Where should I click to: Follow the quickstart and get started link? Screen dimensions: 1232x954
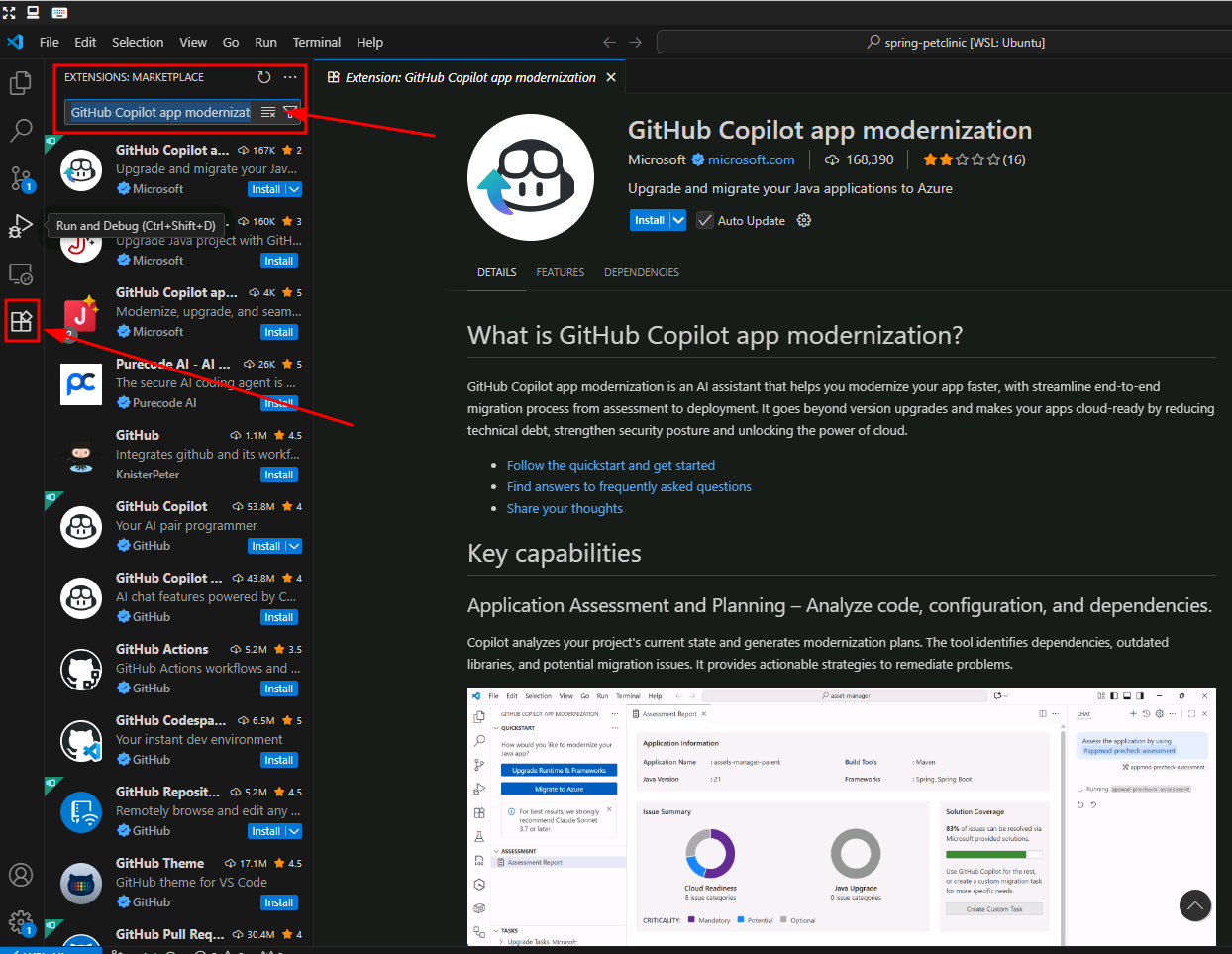point(610,465)
